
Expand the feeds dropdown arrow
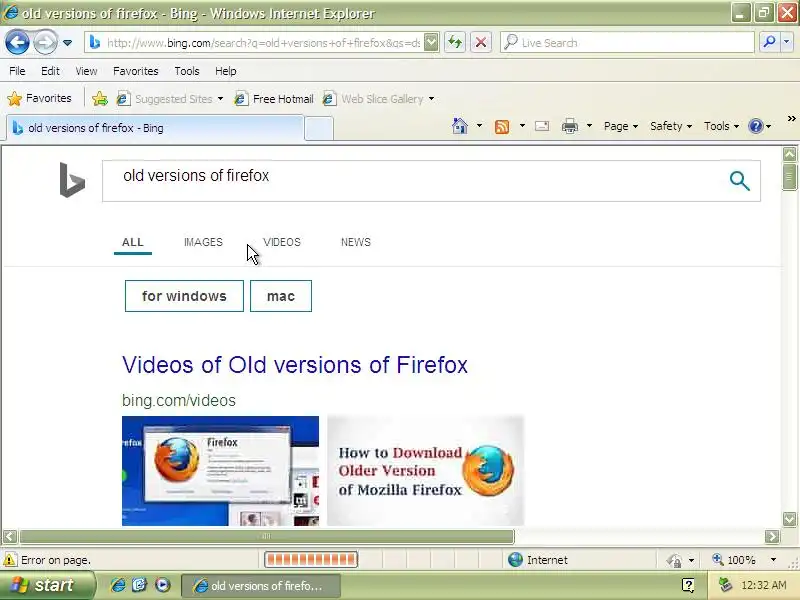click(x=522, y=126)
